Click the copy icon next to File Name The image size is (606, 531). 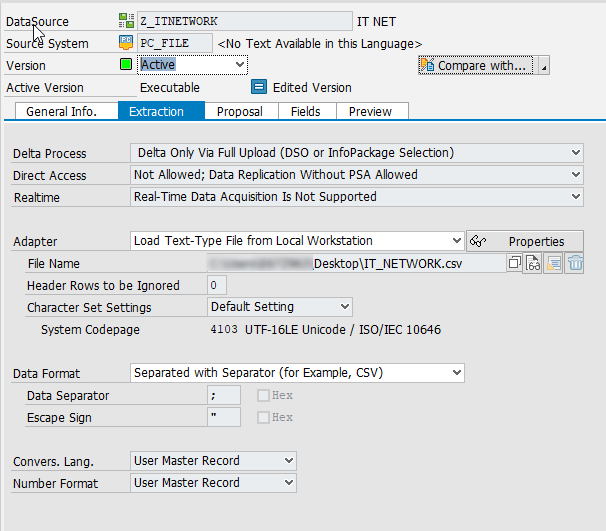[514, 263]
